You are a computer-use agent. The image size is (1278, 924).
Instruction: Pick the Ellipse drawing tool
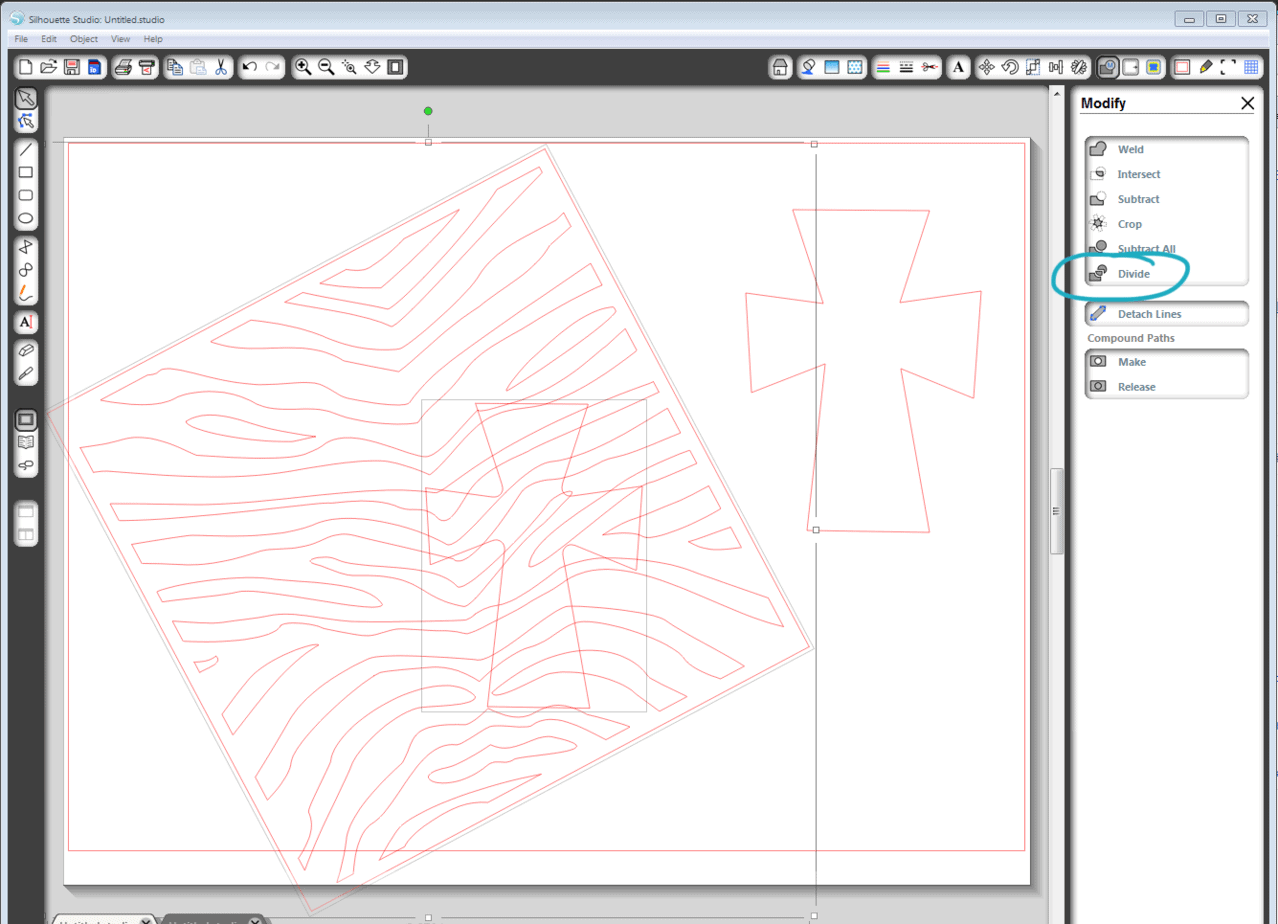point(26,218)
